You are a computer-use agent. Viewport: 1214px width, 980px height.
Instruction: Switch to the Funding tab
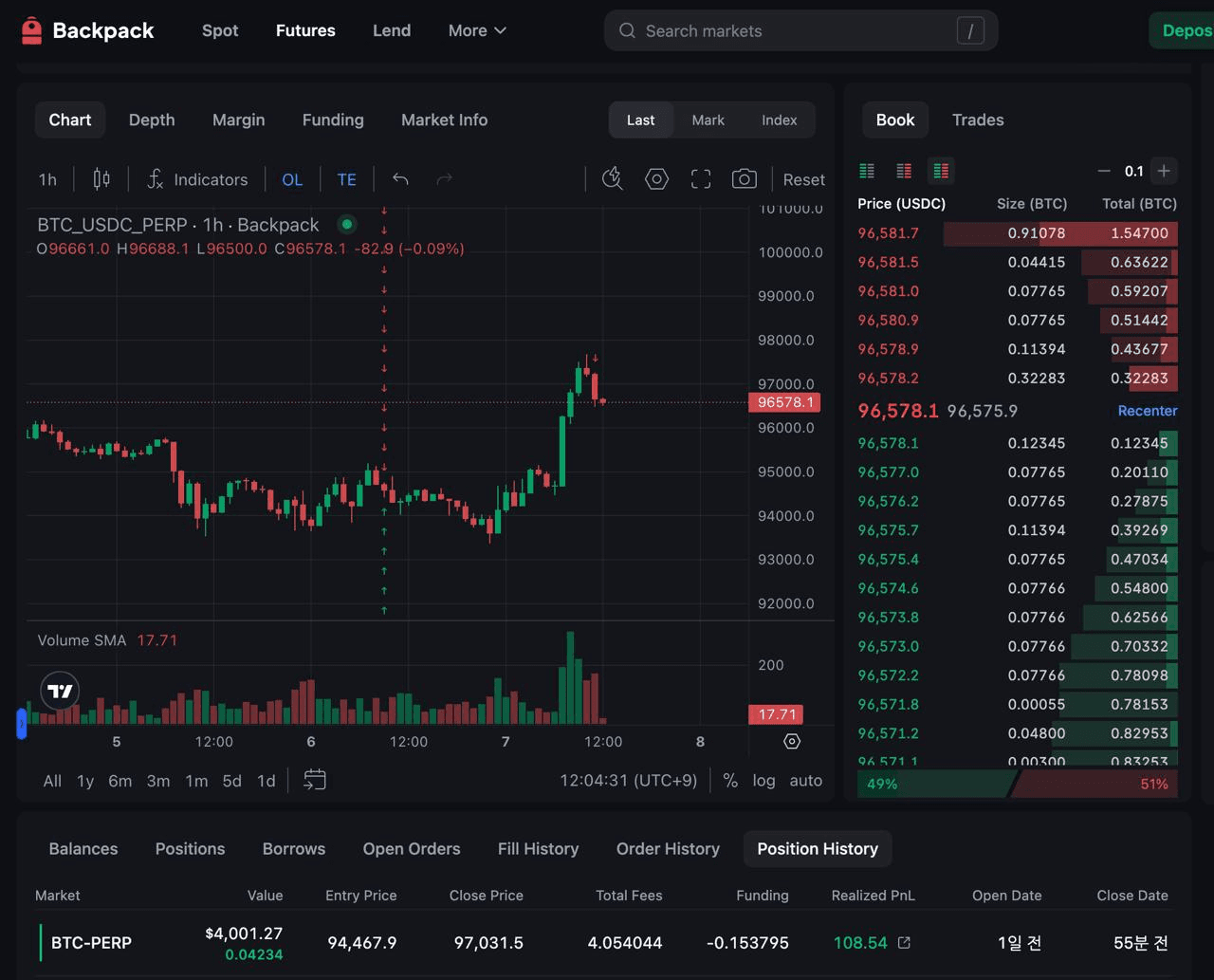click(x=333, y=120)
